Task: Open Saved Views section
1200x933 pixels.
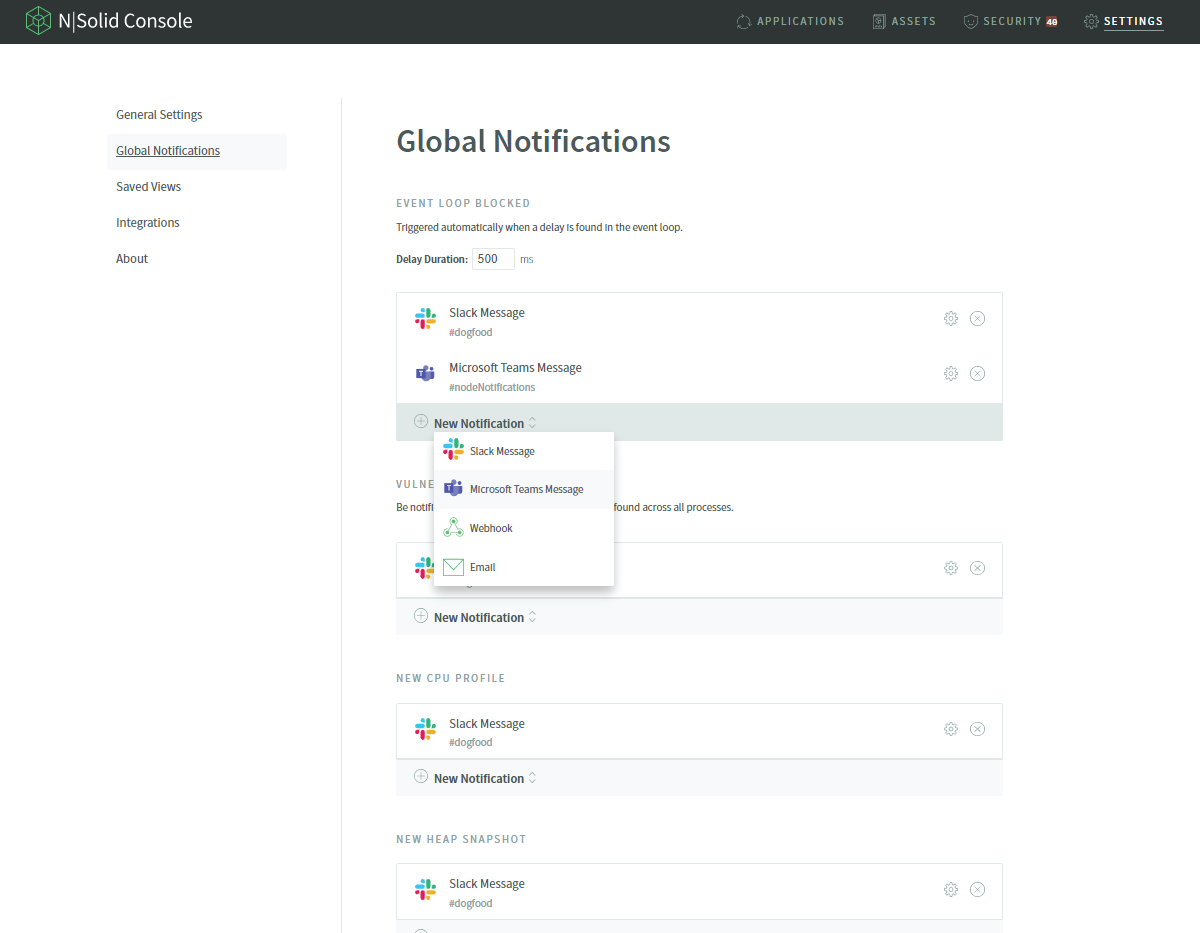Action: (148, 187)
